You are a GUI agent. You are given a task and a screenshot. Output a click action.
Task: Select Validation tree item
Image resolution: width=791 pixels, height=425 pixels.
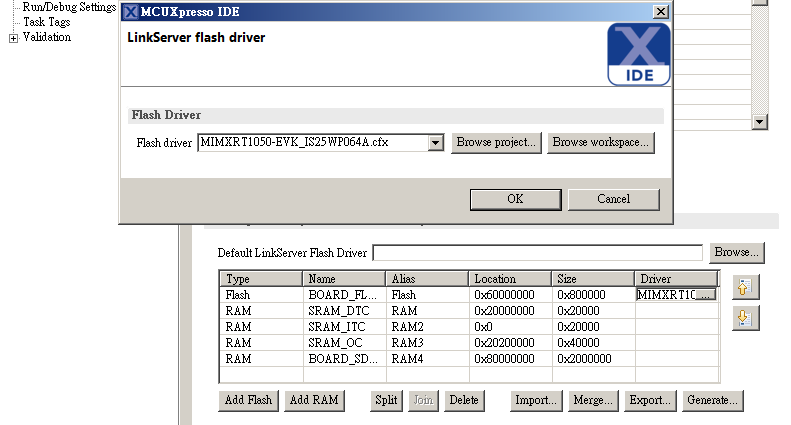pyautogui.click(x=46, y=37)
